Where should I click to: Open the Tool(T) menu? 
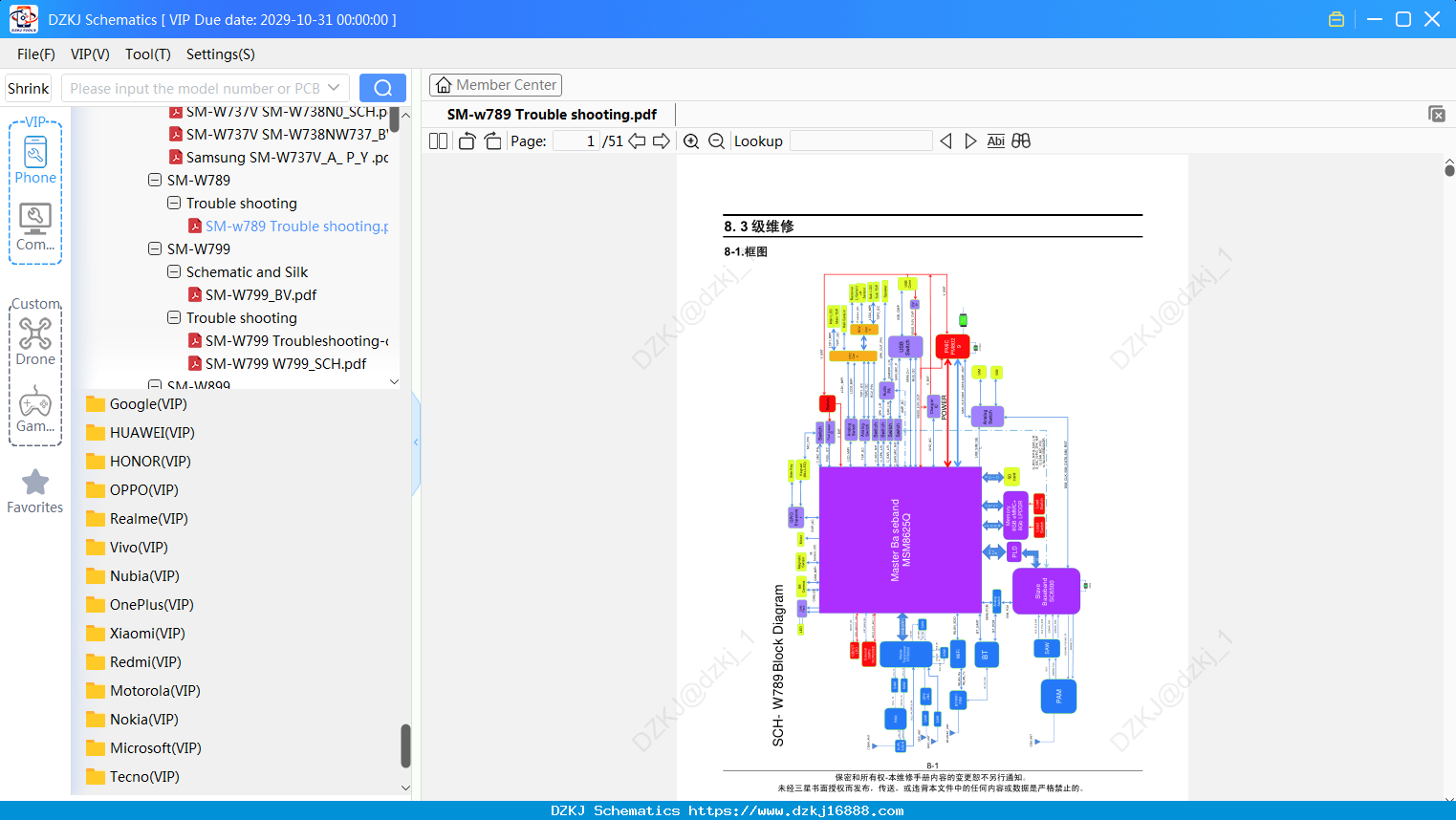click(x=148, y=54)
